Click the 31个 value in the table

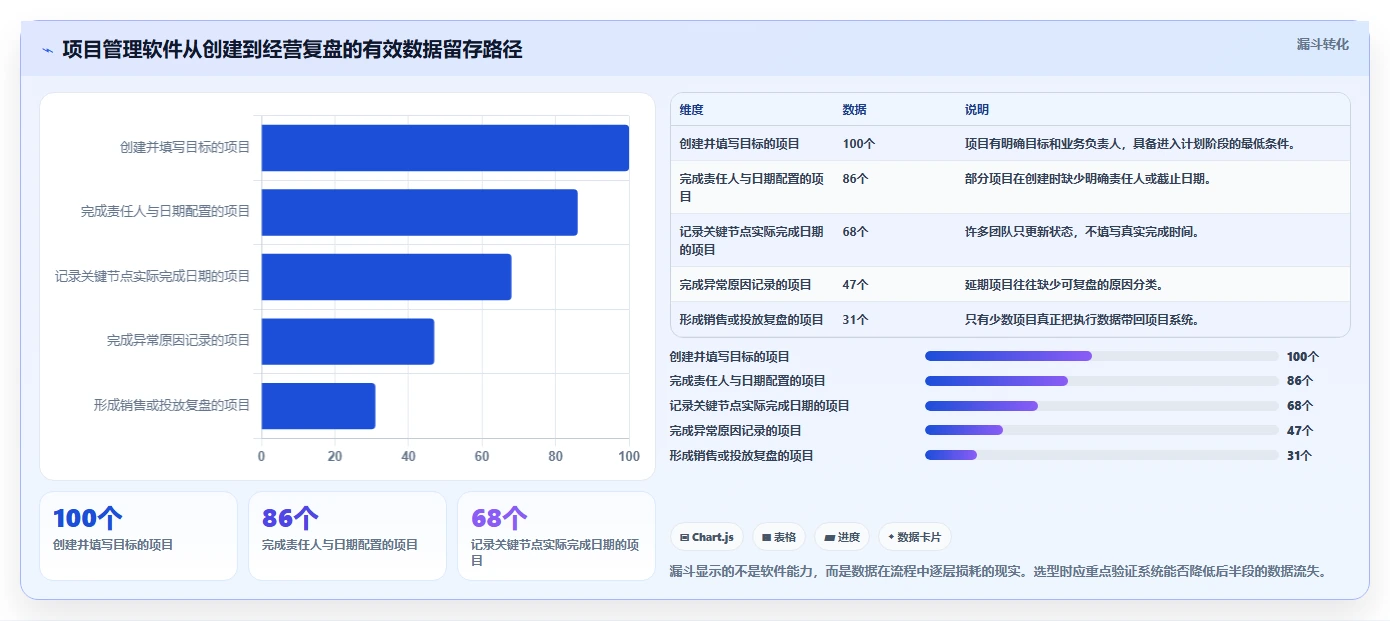point(856,320)
